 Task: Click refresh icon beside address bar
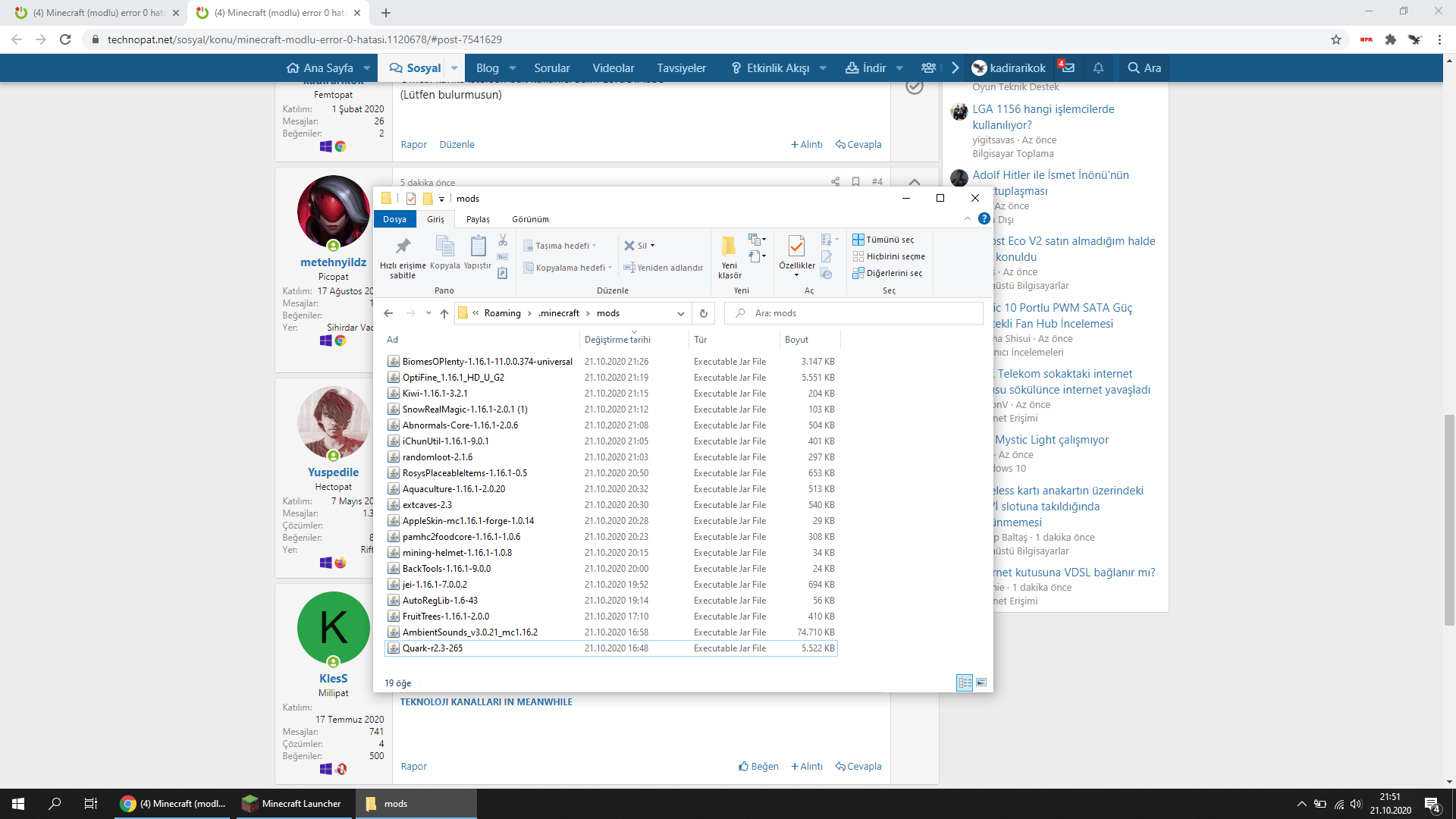pos(703,313)
